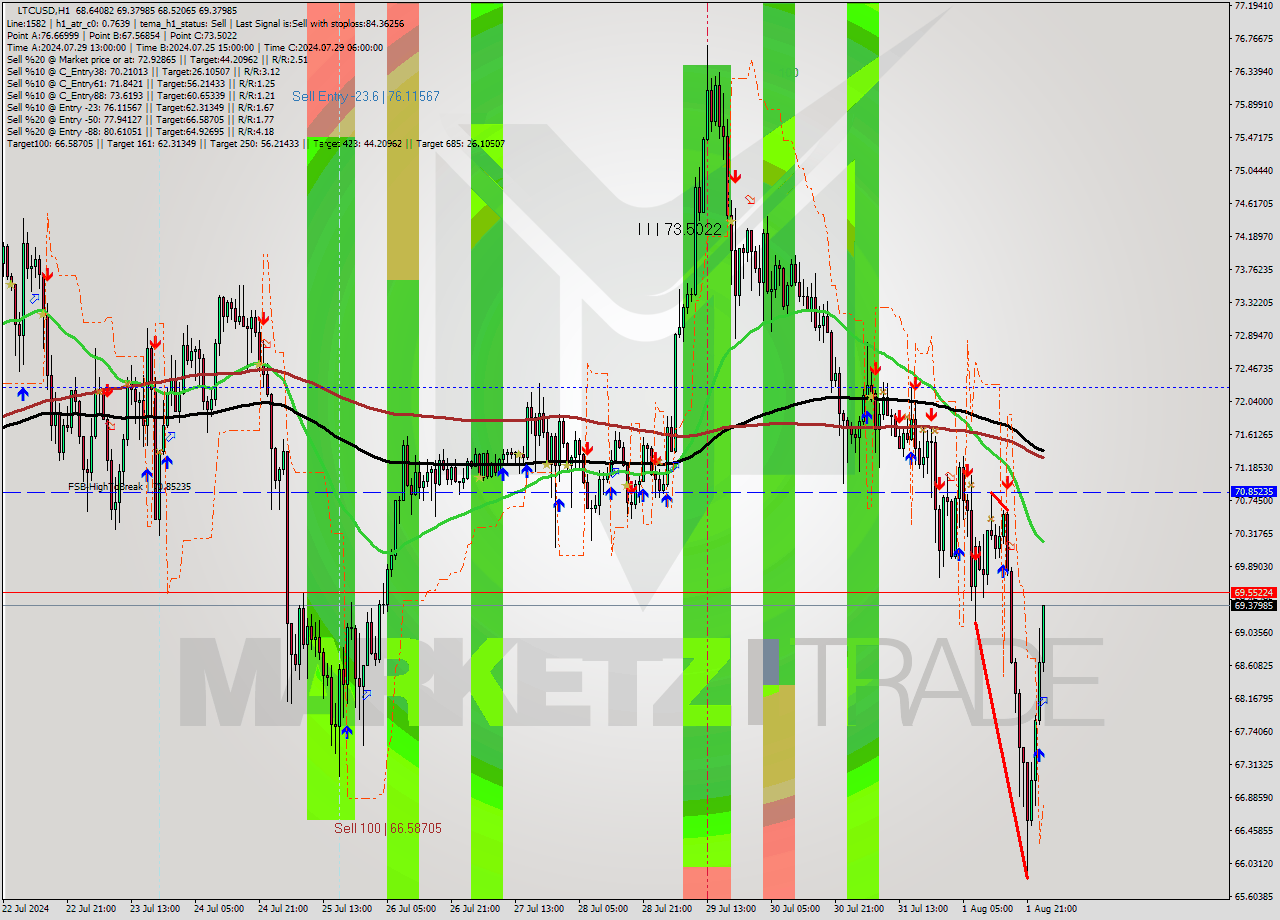
Task: Click the 'Sell %10 @ C_Entry61: 71.8421' line
Action: coord(141,83)
